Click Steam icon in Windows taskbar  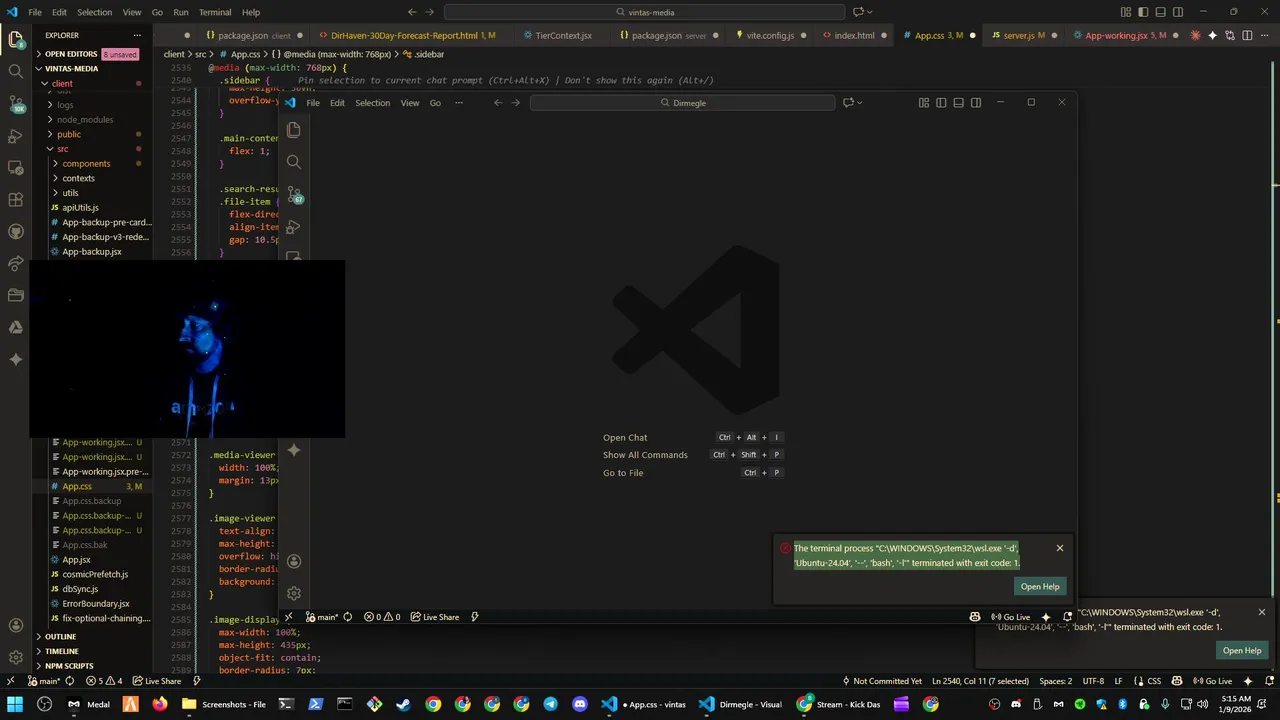click(403, 704)
